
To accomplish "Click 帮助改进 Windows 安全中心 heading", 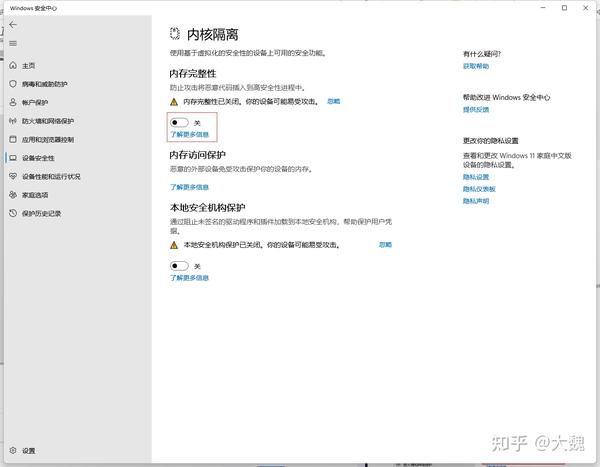I will (x=506, y=97).
